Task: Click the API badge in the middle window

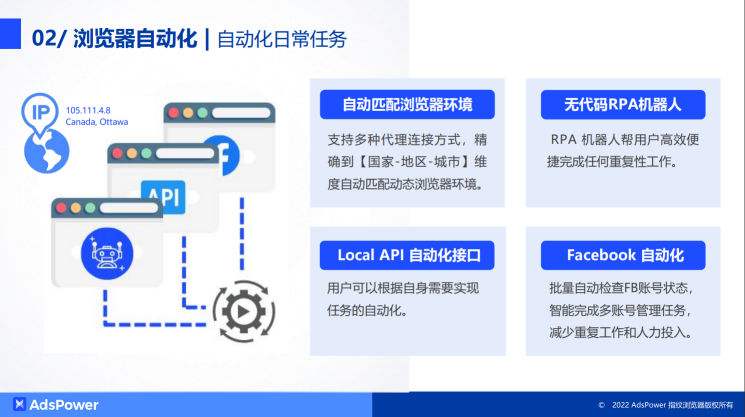Action: (163, 193)
